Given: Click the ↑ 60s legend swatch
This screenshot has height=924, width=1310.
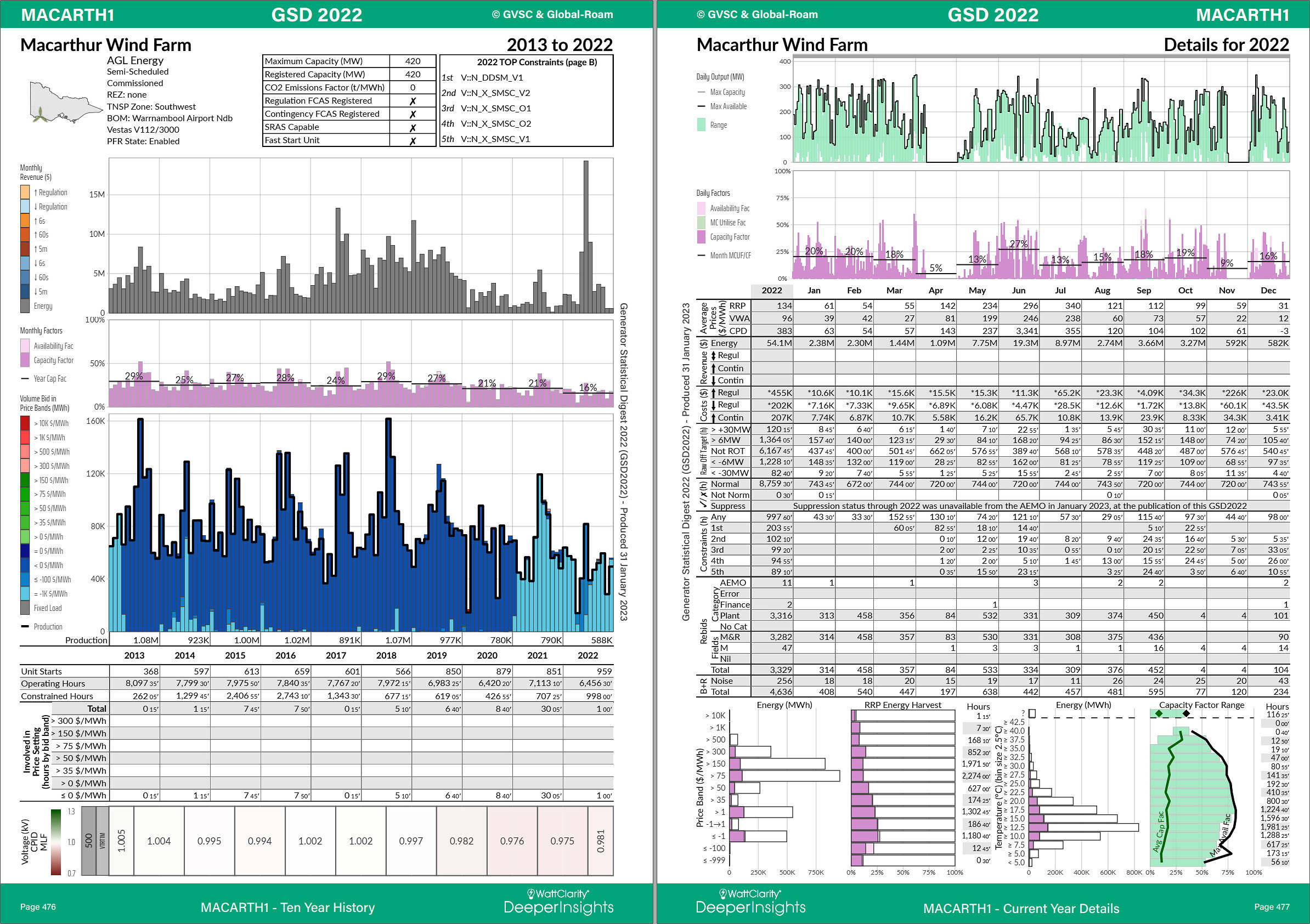Looking at the screenshot, I should 25,234.
